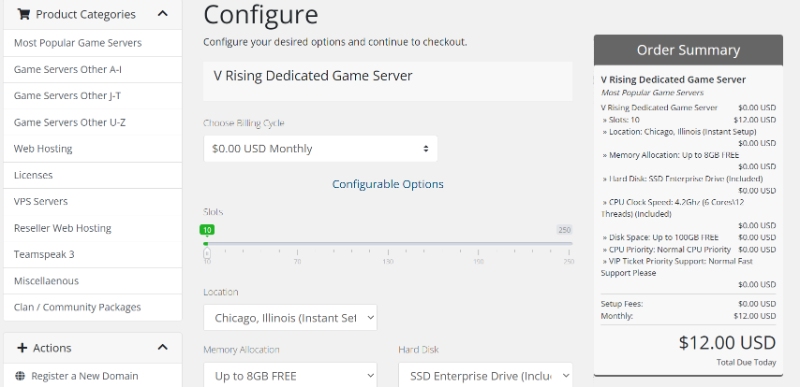This screenshot has width=800, height=387.
Task: Collapse the Actions panel chevron
Action: (162, 347)
